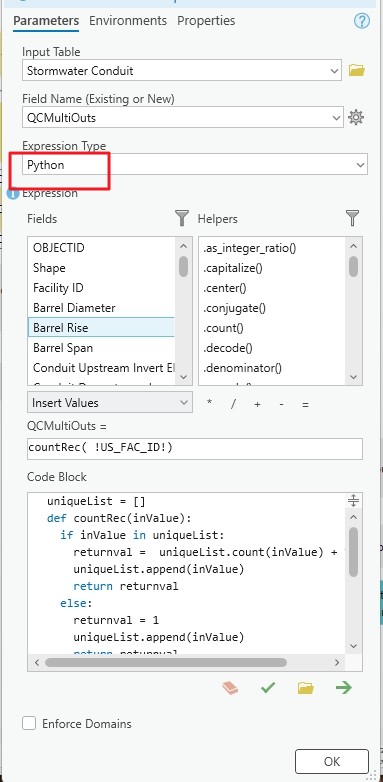Choose .as_integer_ratio() helper
This screenshot has height=782, width=383.
point(272,248)
